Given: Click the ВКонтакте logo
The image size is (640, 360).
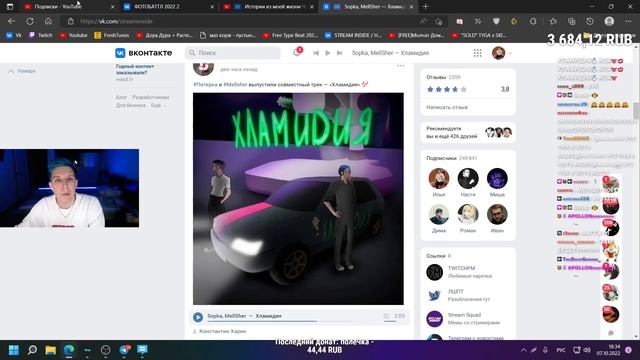Looking at the screenshot, I should point(143,53).
